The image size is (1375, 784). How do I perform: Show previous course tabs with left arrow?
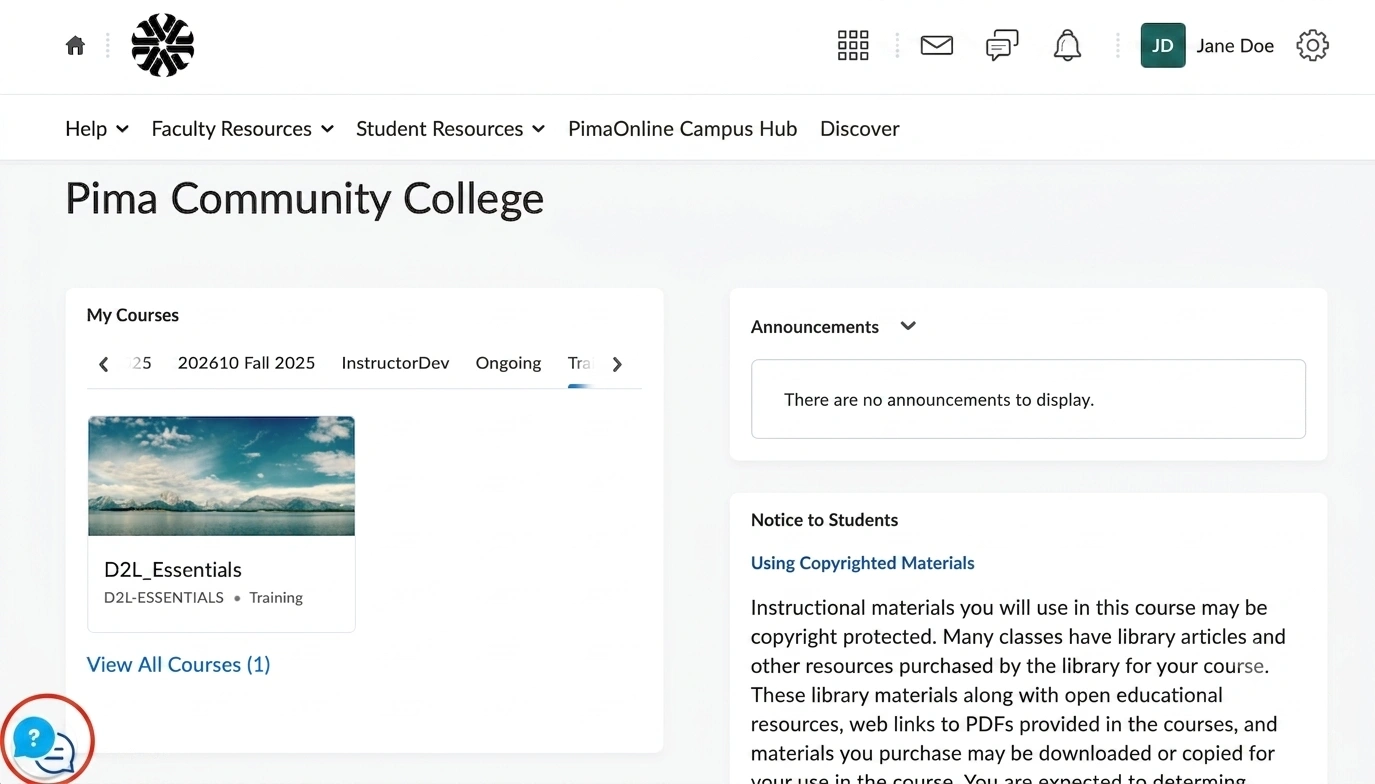(103, 364)
